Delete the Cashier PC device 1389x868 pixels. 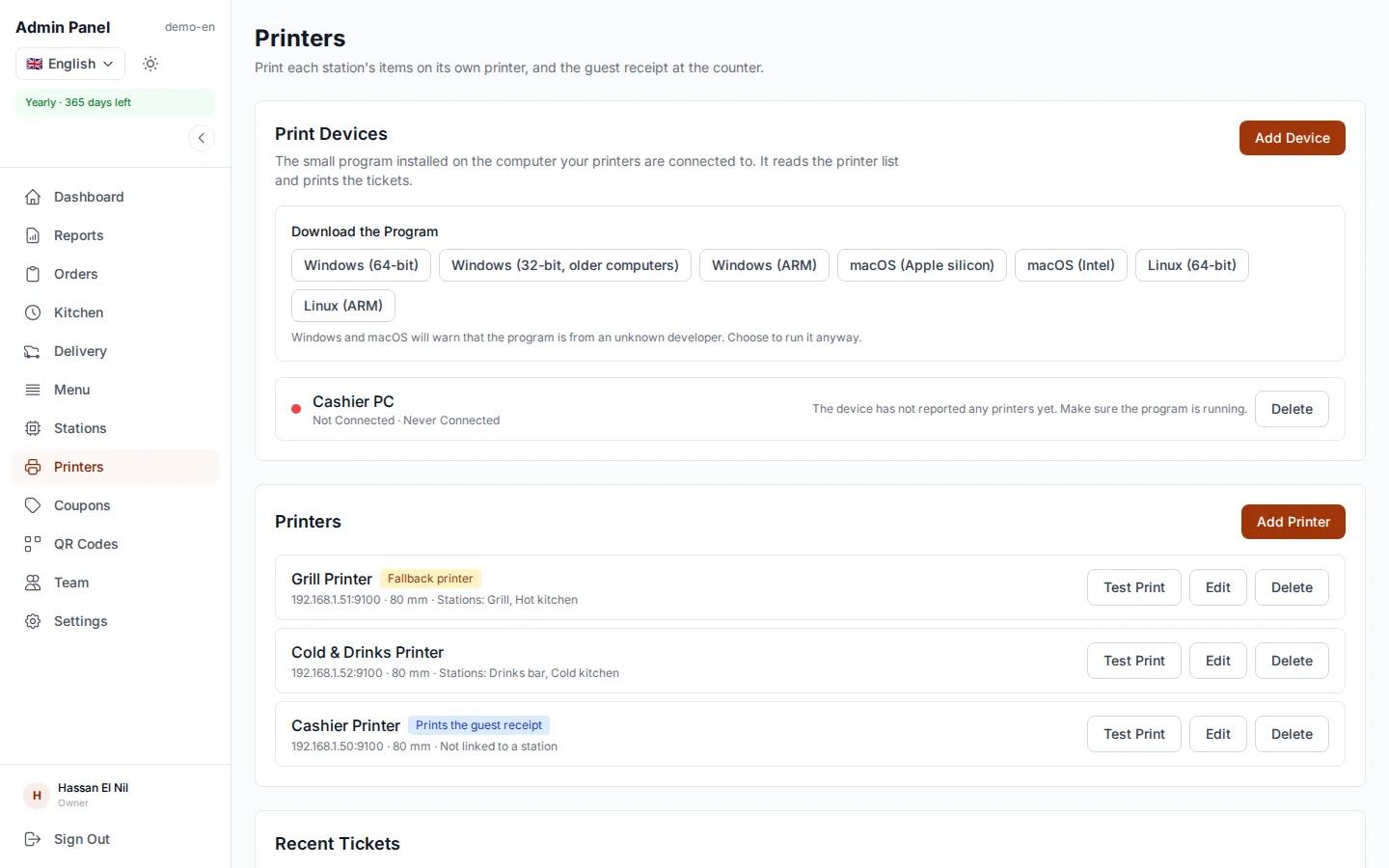pyautogui.click(x=1292, y=409)
